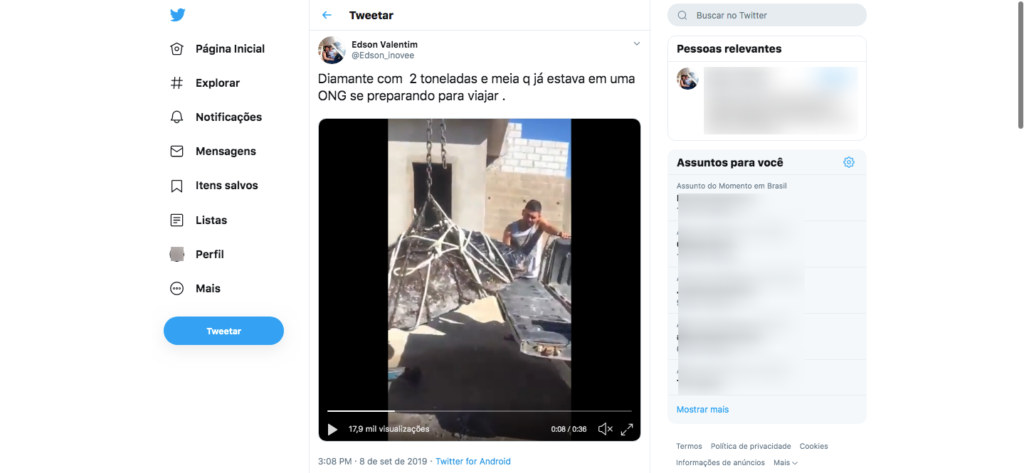
Task: Click the Twitter bird logo
Action: (x=178, y=15)
